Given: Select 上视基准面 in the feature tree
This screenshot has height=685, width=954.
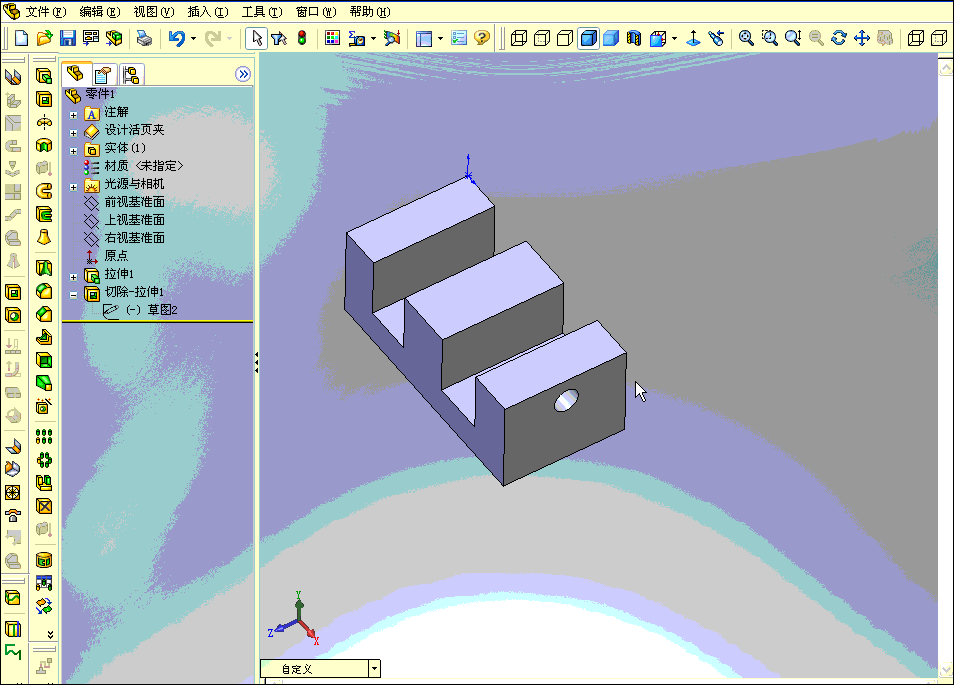Looking at the screenshot, I should [x=134, y=220].
